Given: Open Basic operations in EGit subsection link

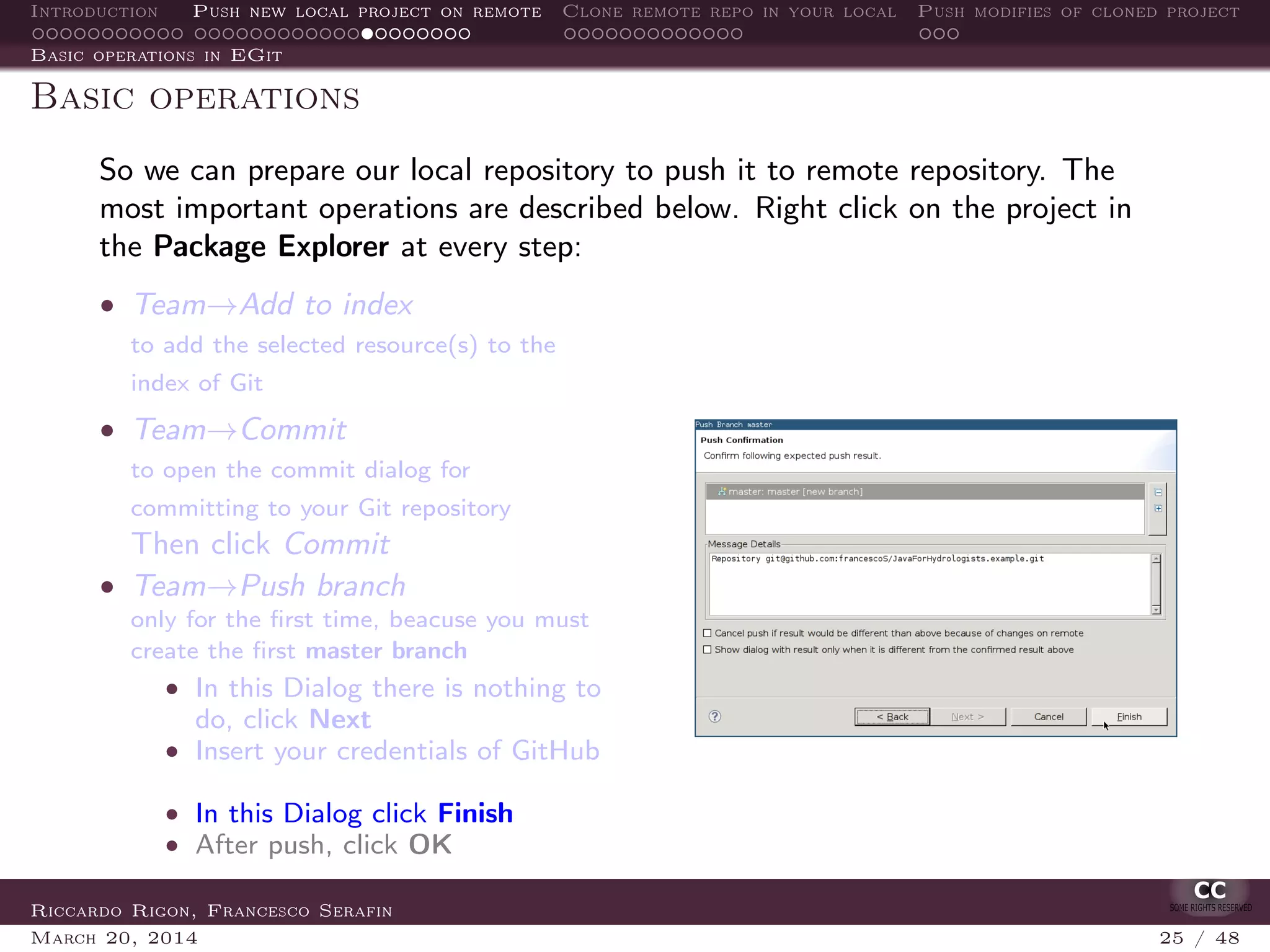Looking at the screenshot, I should click(157, 56).
